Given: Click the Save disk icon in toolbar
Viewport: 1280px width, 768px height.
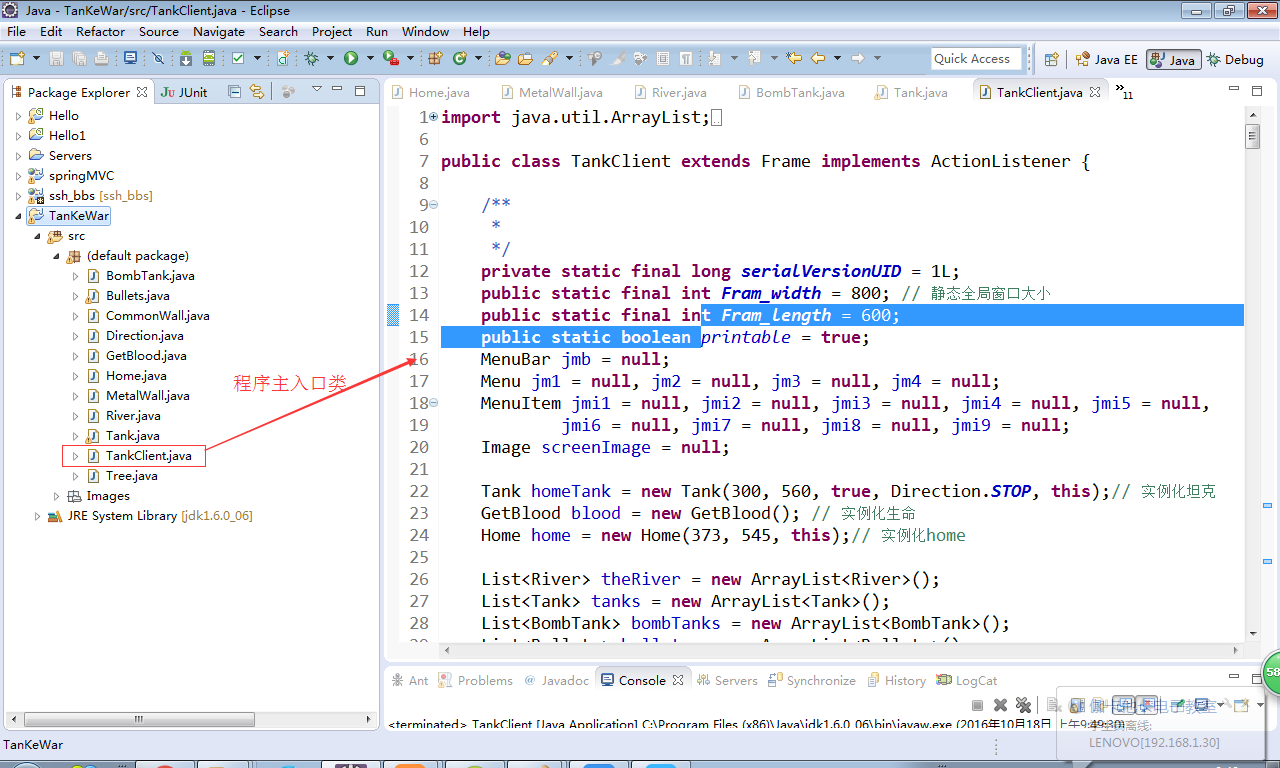Looking at the screenshot, I should tap(56, 58).
